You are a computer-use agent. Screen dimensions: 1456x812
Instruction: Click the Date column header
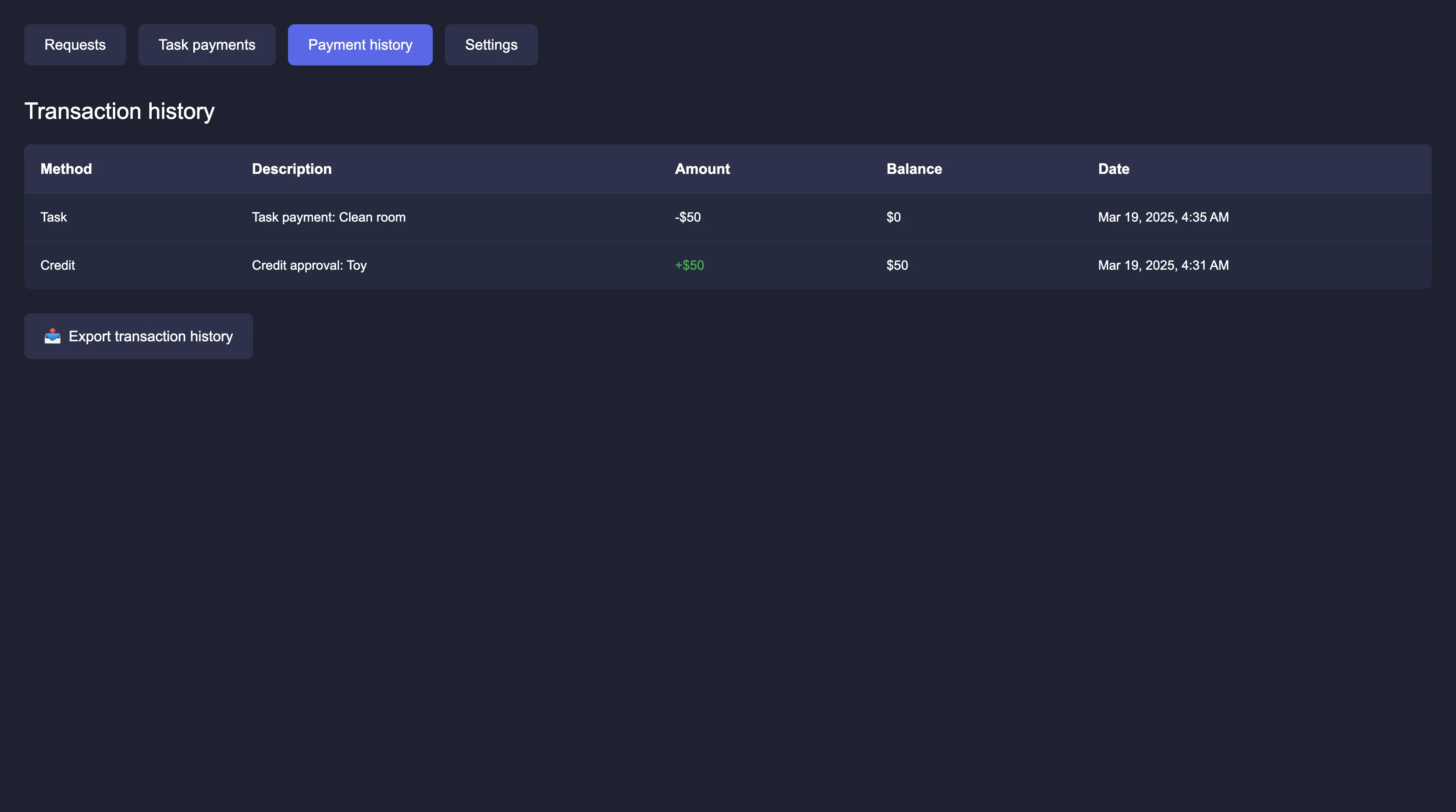point(1113,169)
